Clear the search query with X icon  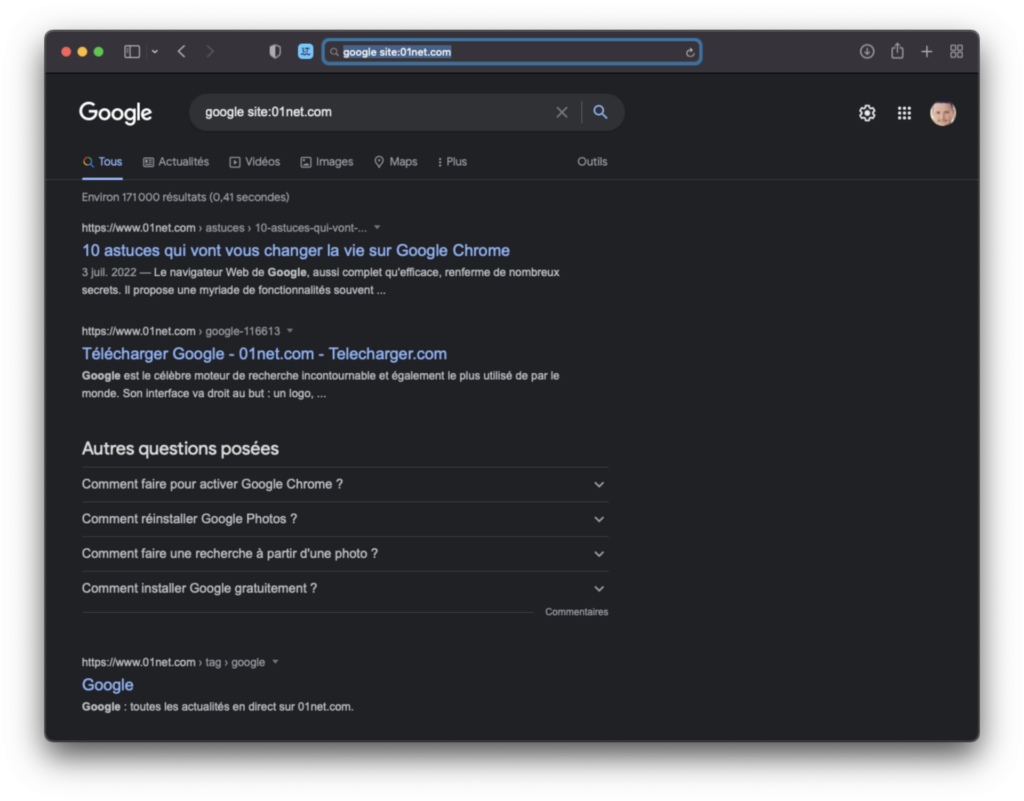coord(562,112)
